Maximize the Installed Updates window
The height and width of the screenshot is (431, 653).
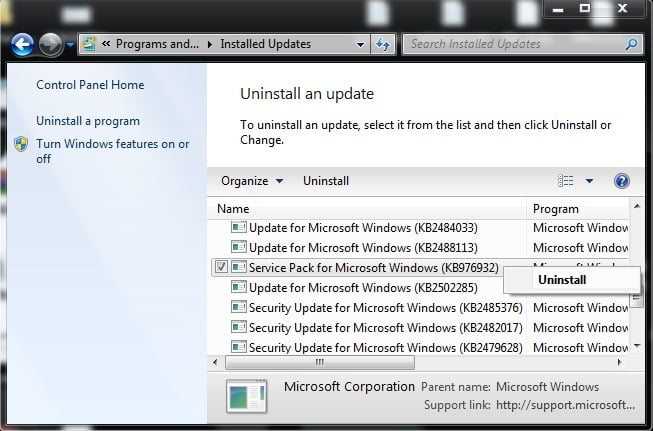tap(585, 8)
